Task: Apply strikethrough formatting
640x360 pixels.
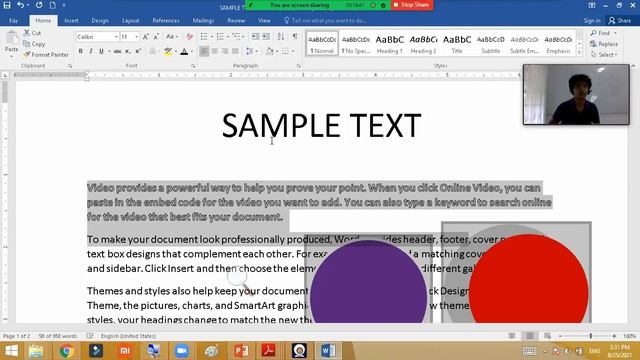Action: pyautogui.click(x=118, y=51)
